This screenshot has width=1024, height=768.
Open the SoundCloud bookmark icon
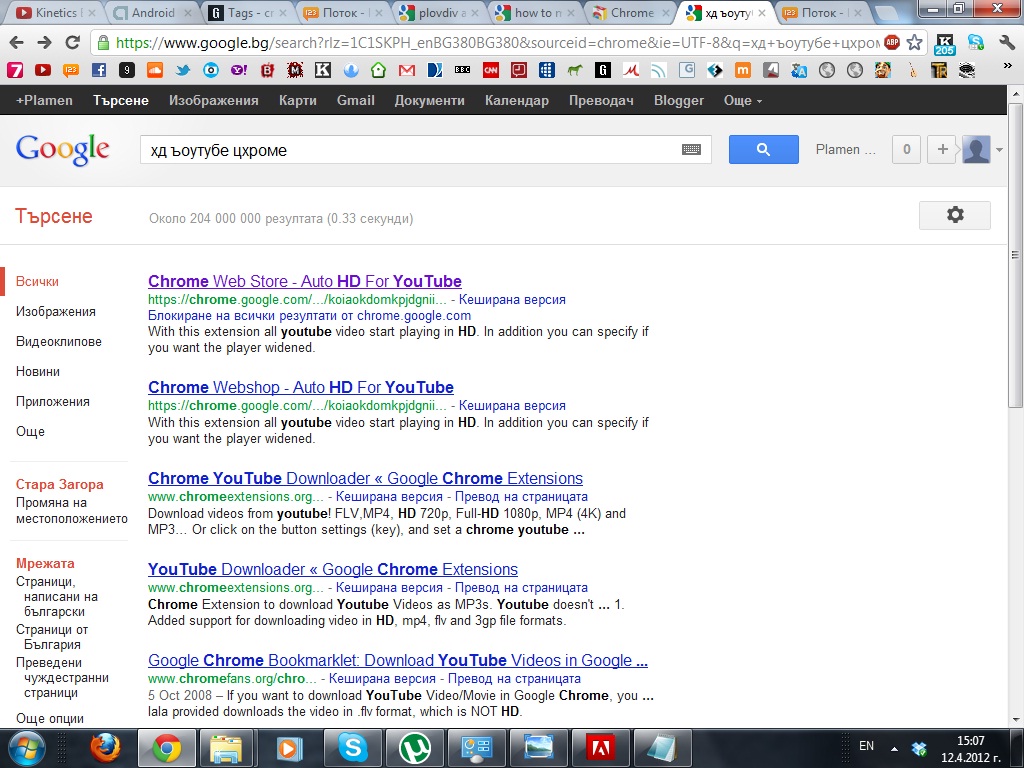pos(155,70)
